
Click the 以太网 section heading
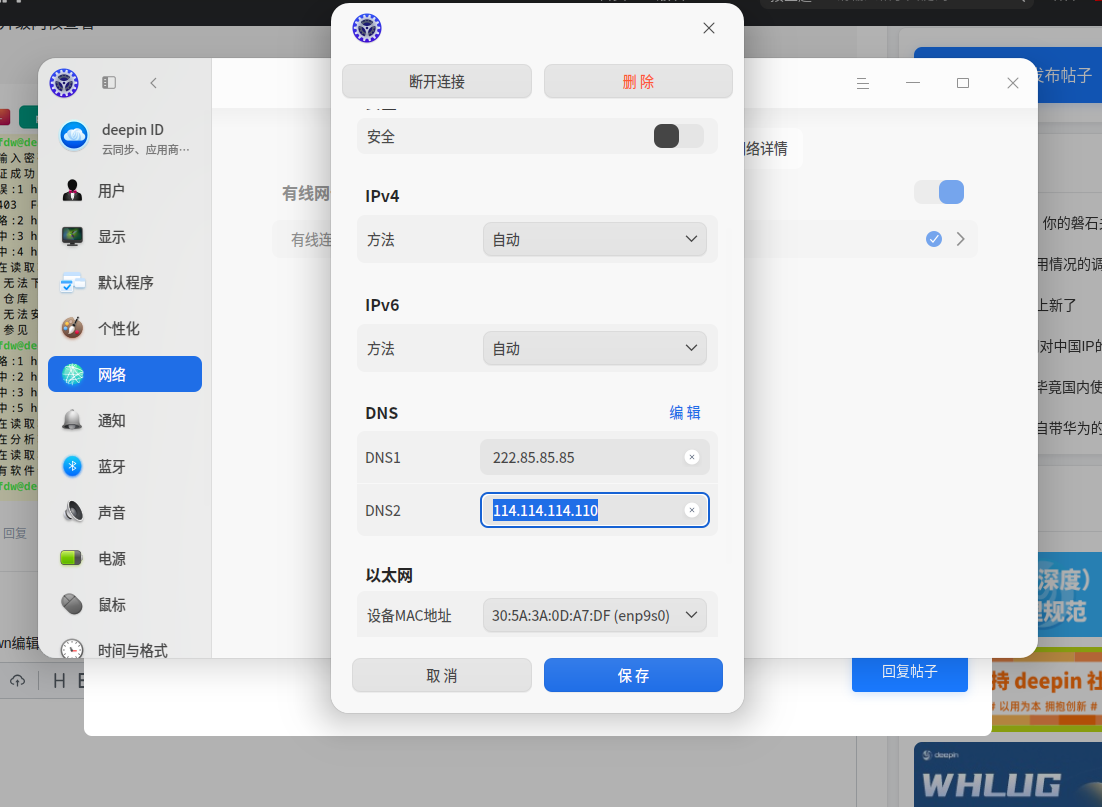pyautogui.click(x=389, y=576)
